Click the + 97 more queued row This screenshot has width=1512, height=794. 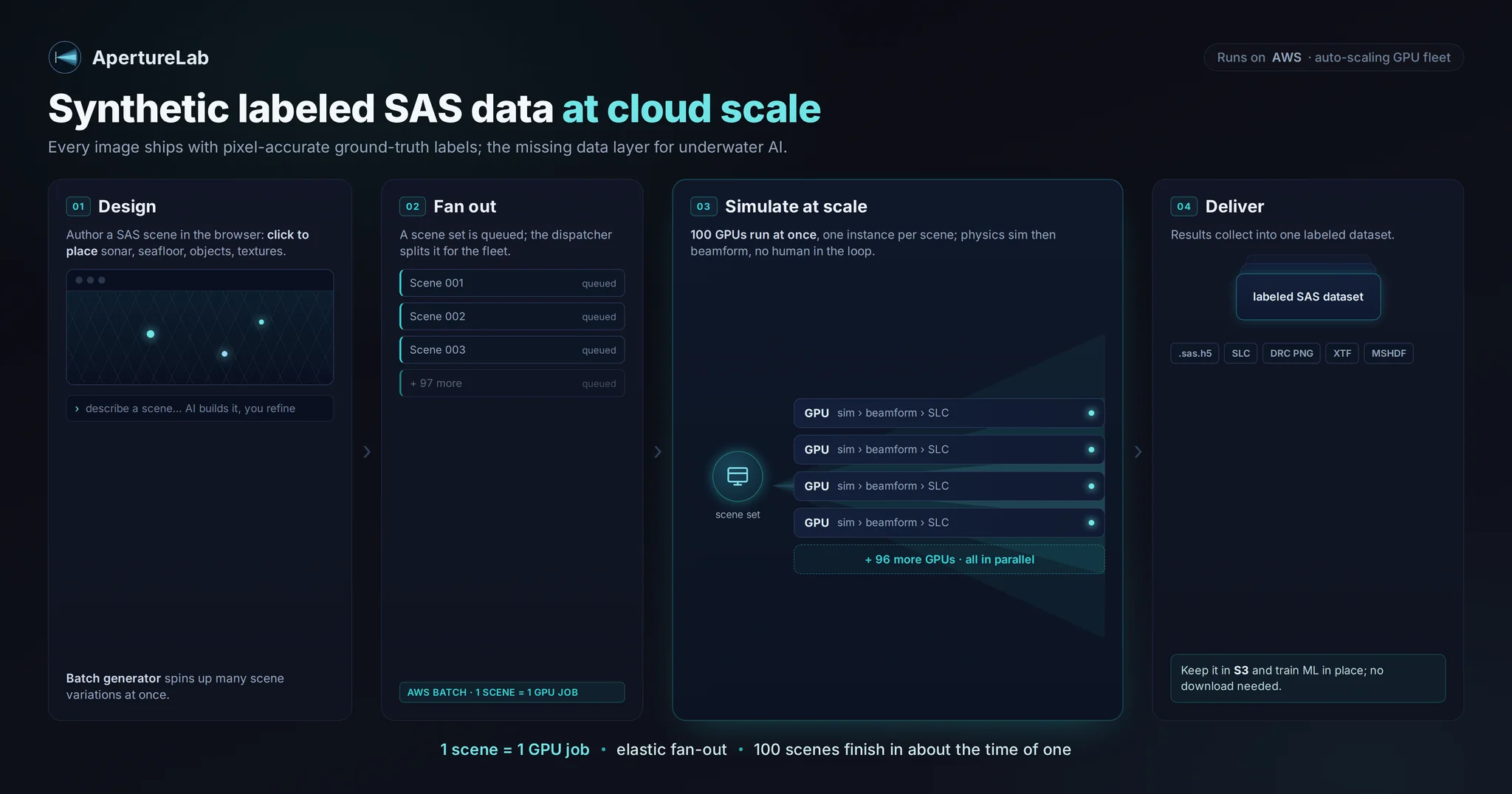coord(512,383)
